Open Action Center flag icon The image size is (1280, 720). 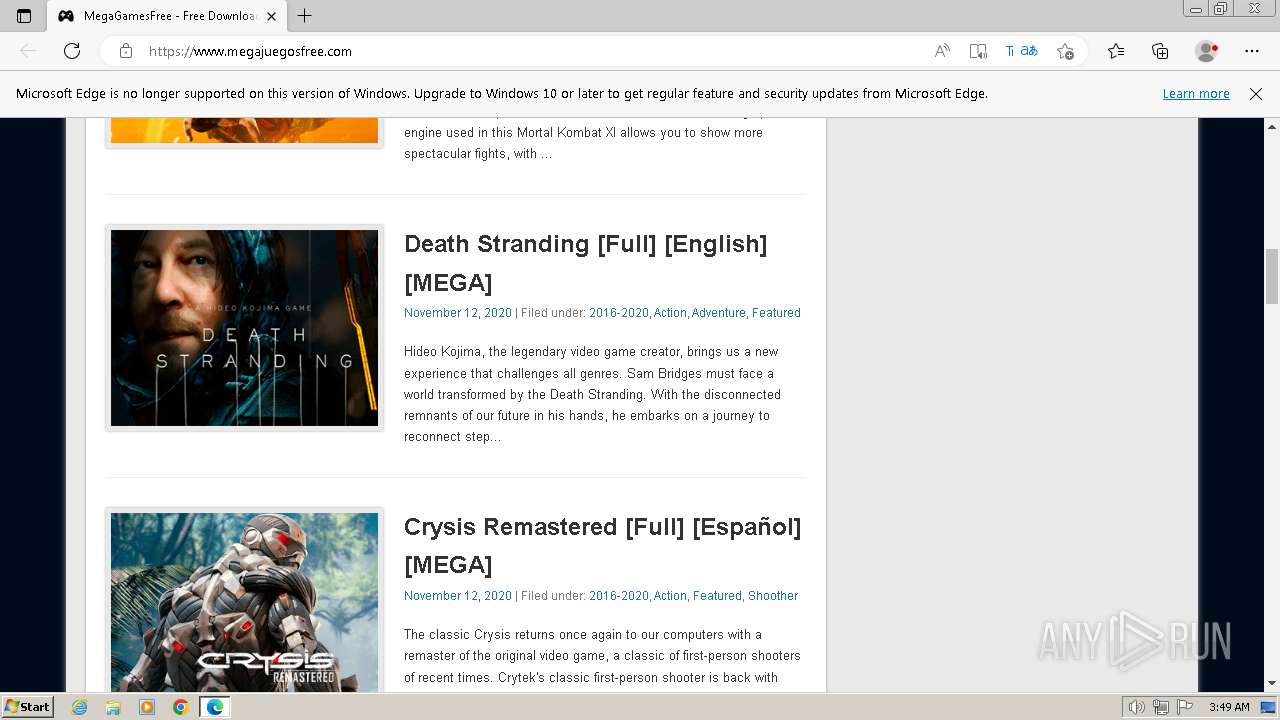1184,707
